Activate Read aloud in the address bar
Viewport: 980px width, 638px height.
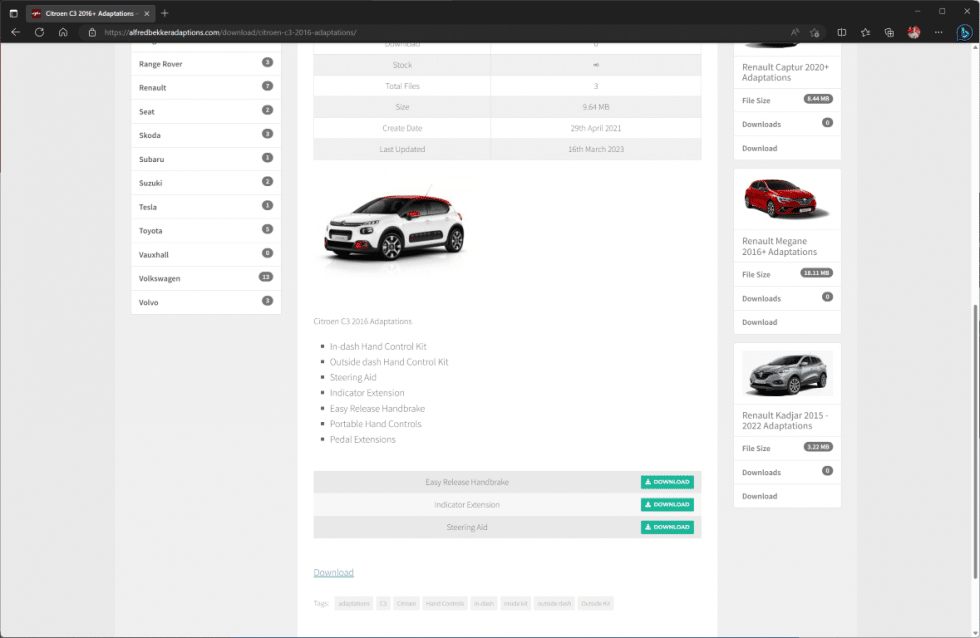(795, 32)
